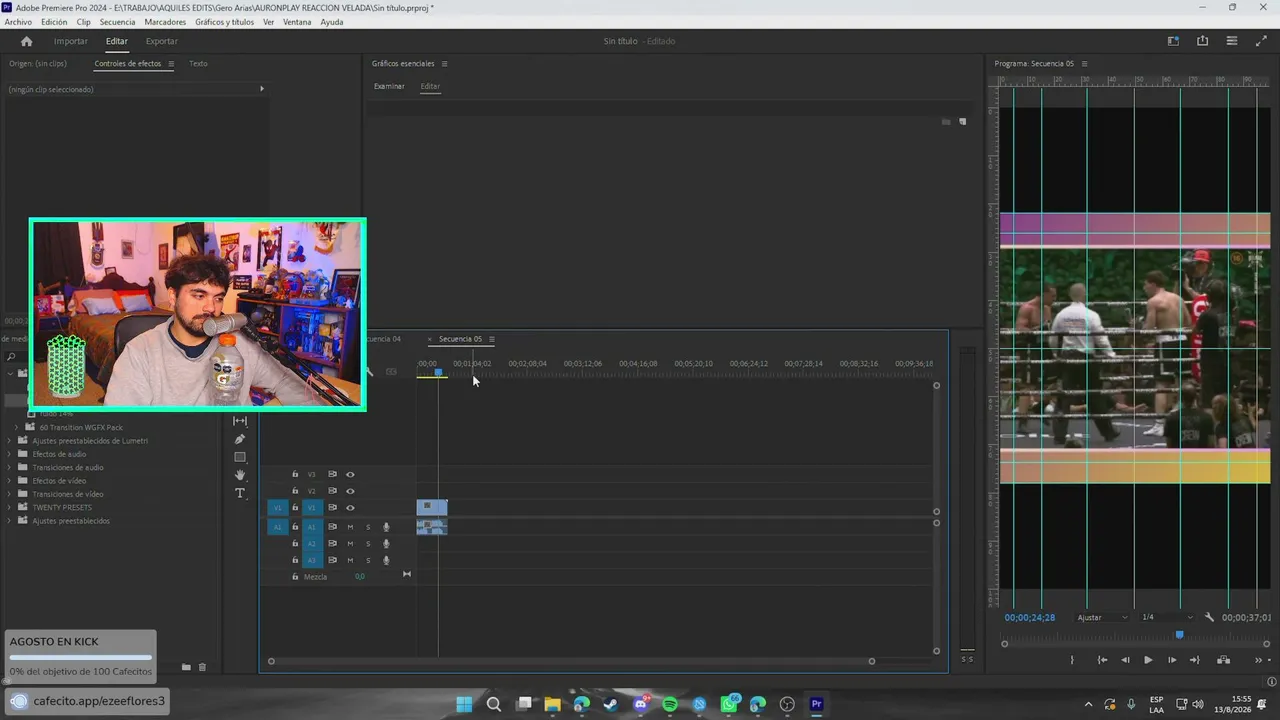Screen dimensions: 1280x720
Task: Toggle visibility of video track V3
Action: [350, 474]
